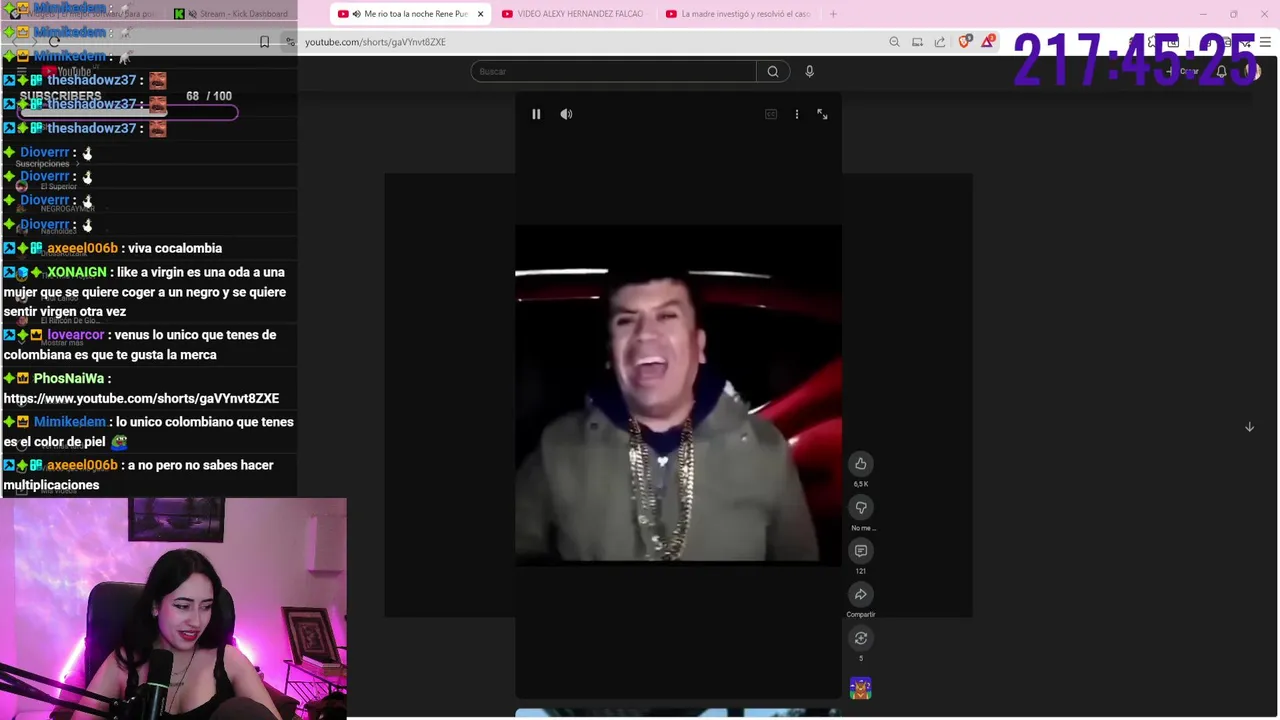Open the next Short preview at bottom

click(678, 713)
